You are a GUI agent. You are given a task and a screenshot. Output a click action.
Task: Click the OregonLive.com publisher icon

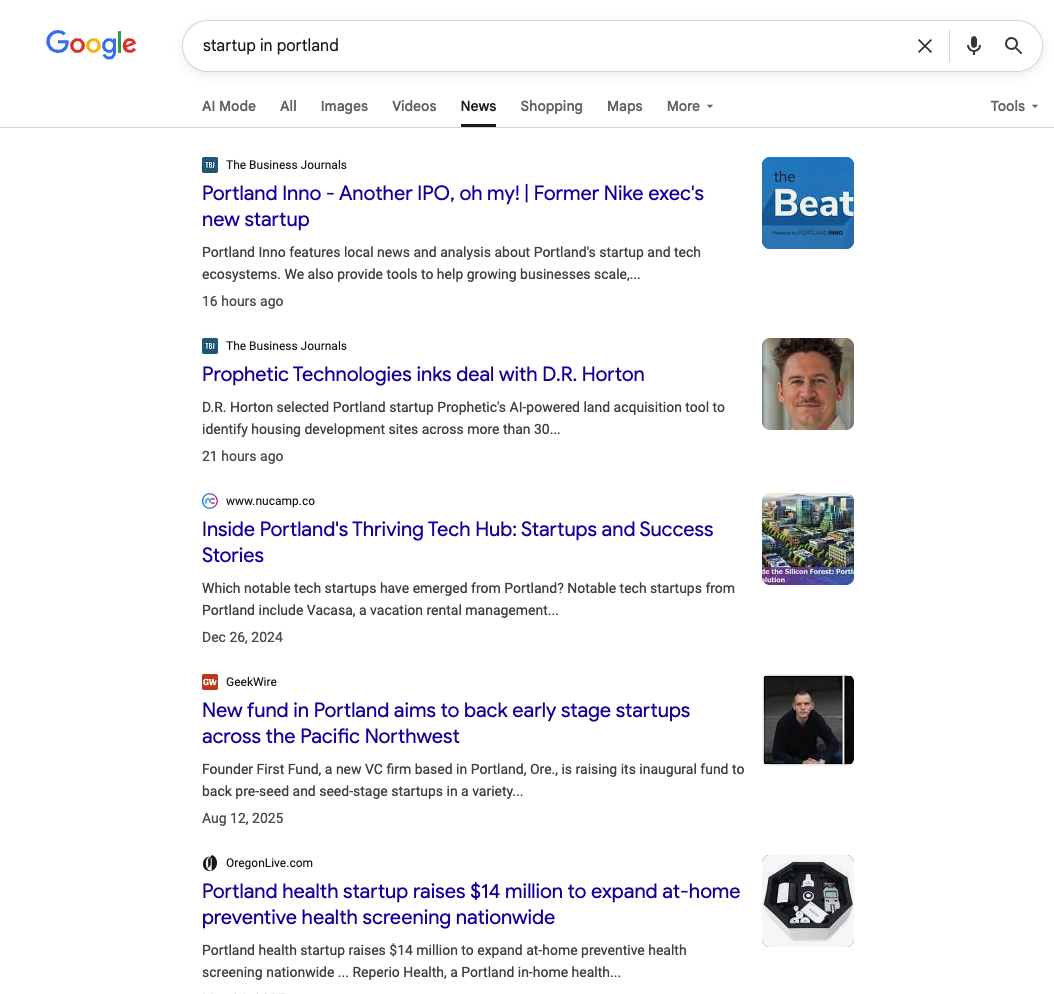(x=210, y=862)
